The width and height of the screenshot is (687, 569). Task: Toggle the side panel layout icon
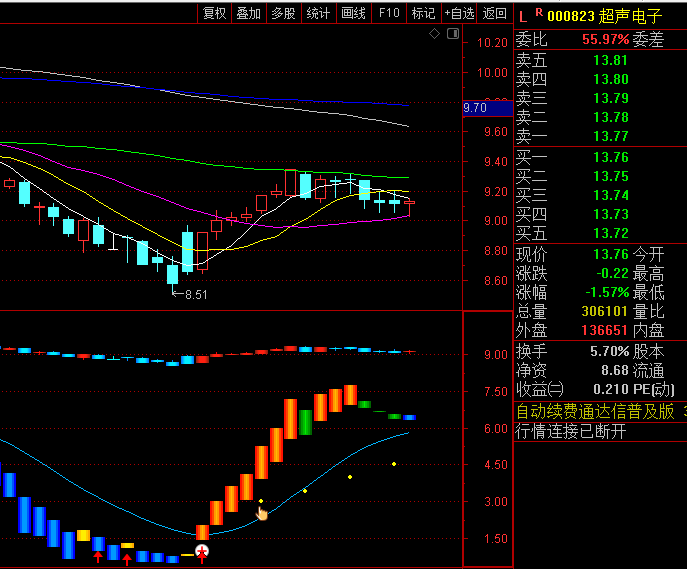[x=453, y=33]
